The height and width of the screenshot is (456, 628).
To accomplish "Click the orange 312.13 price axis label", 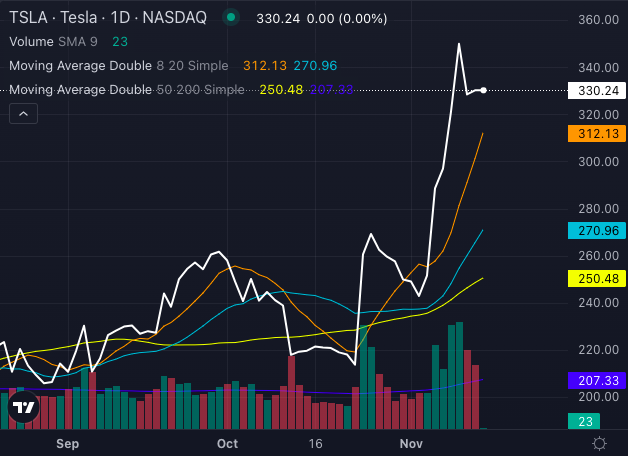I will point(595,133).
